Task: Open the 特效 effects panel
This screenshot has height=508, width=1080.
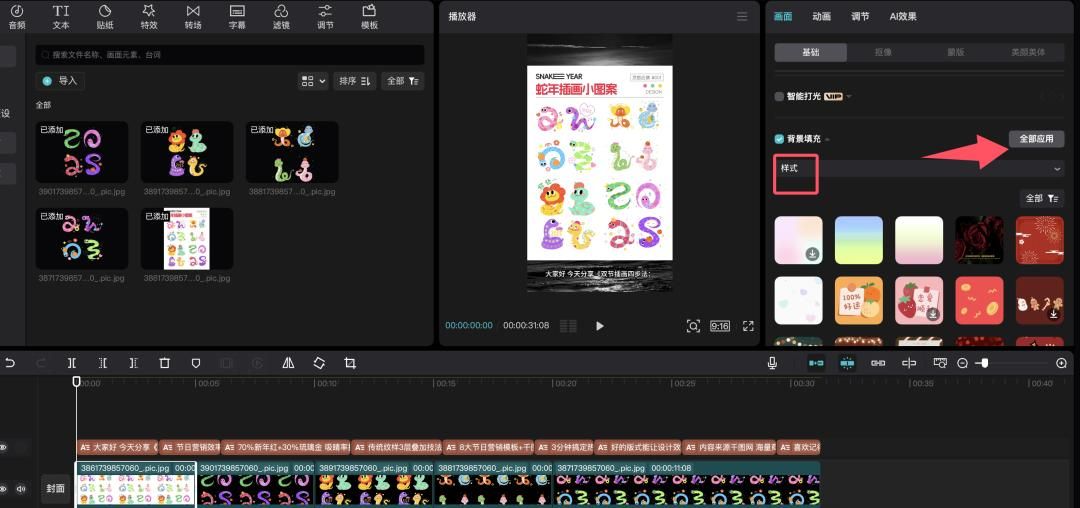Action: click(x=149, y=17)
